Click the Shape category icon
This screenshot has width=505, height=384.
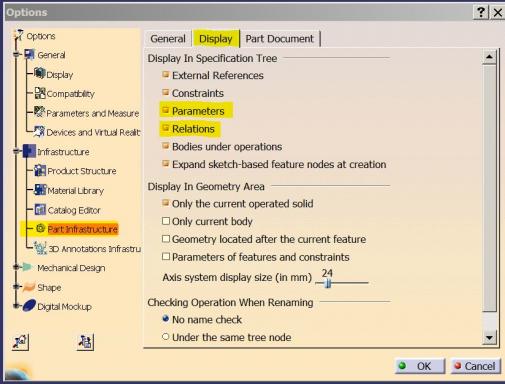tap(29, 286)
